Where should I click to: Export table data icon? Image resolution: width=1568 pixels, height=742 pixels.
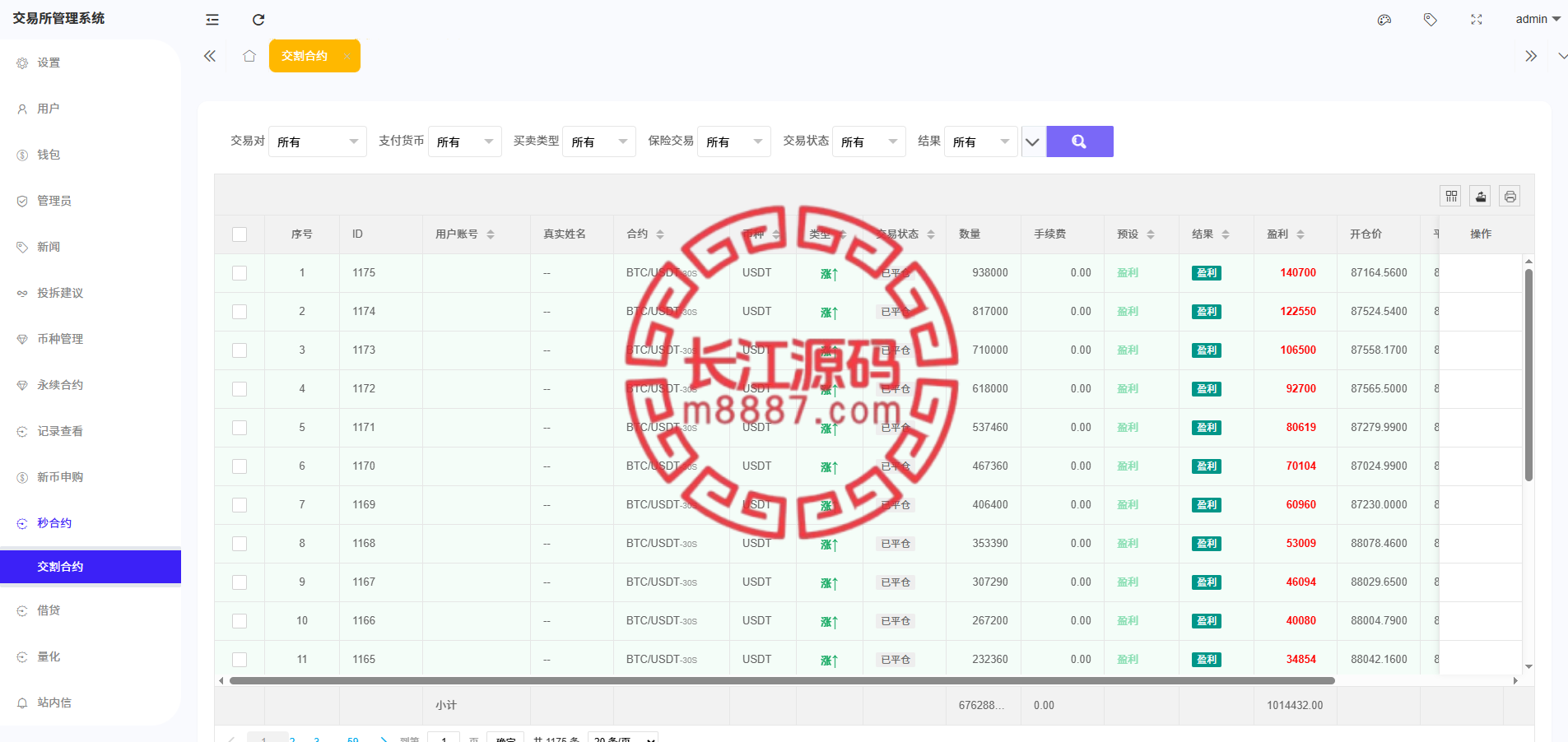(1481, 196)
